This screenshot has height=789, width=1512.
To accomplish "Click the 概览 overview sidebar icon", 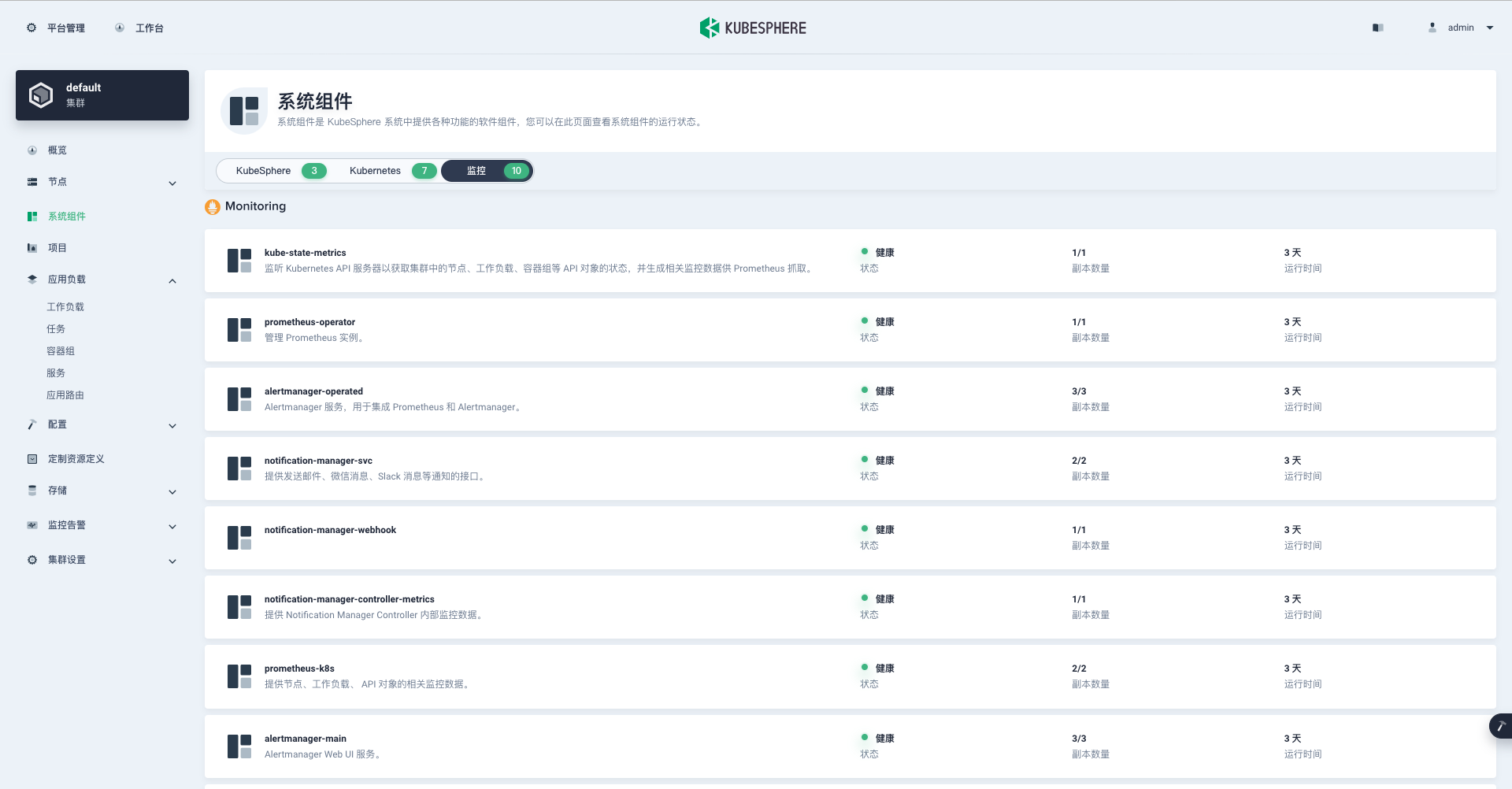I will (32, 150).
